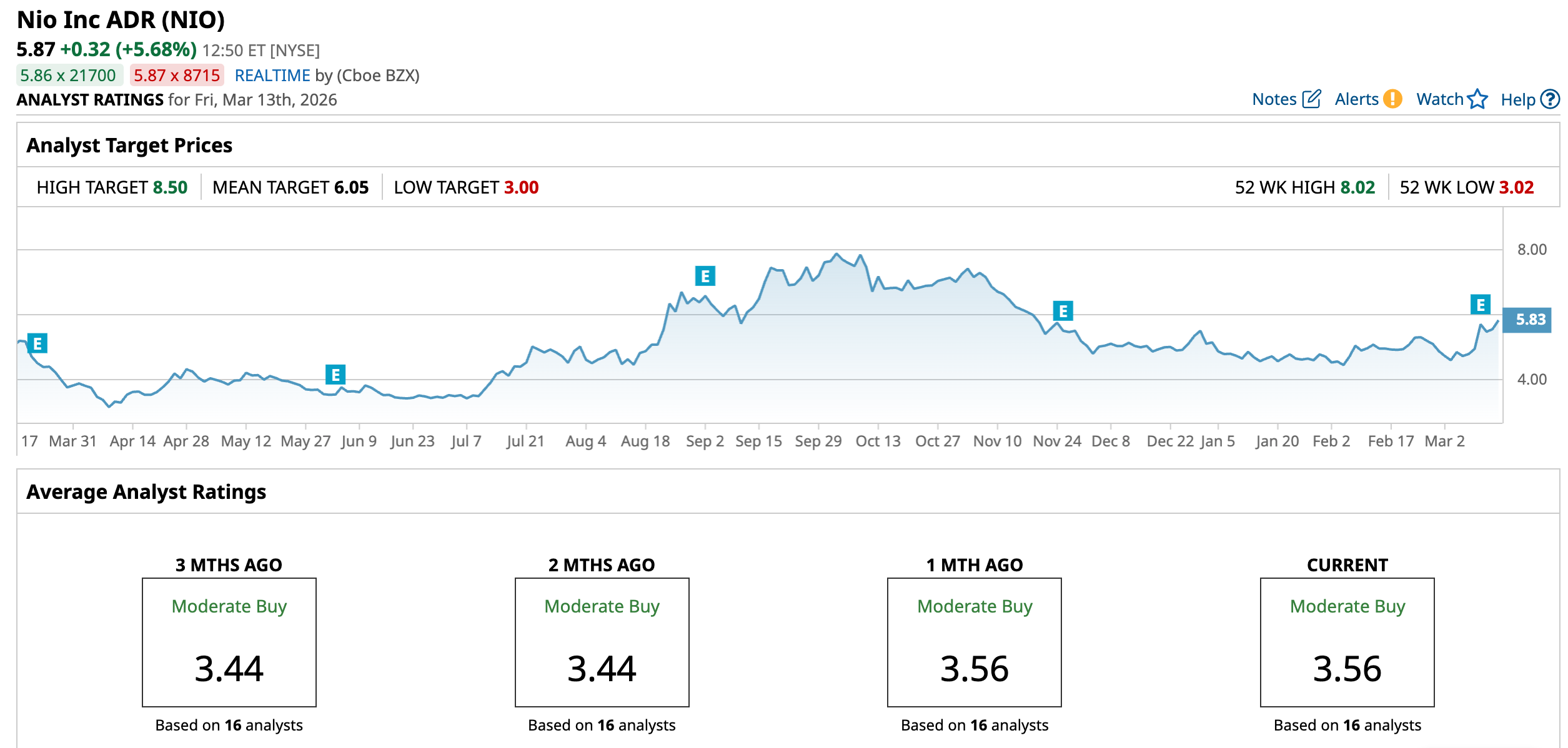The image size is (1568, 748).
Task: Add NIO to Watch list
Action: pyautogui.click(x=1439, y=99)
